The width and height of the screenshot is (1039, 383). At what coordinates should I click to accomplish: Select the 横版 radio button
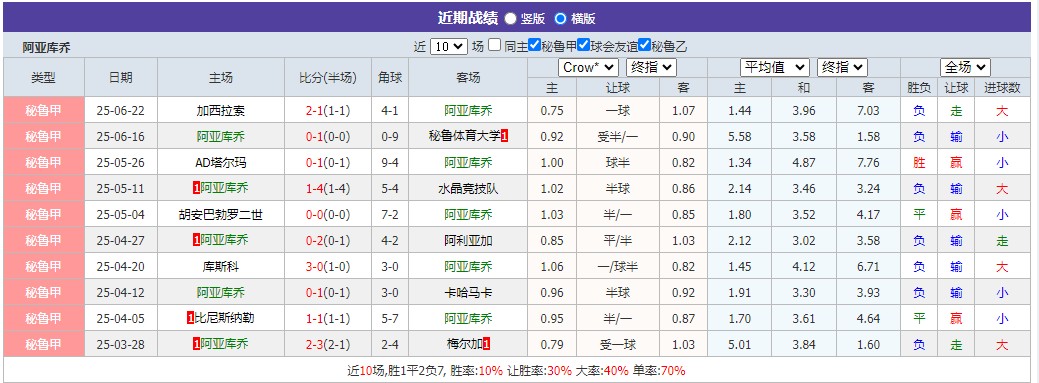click(x=561, y=19)
